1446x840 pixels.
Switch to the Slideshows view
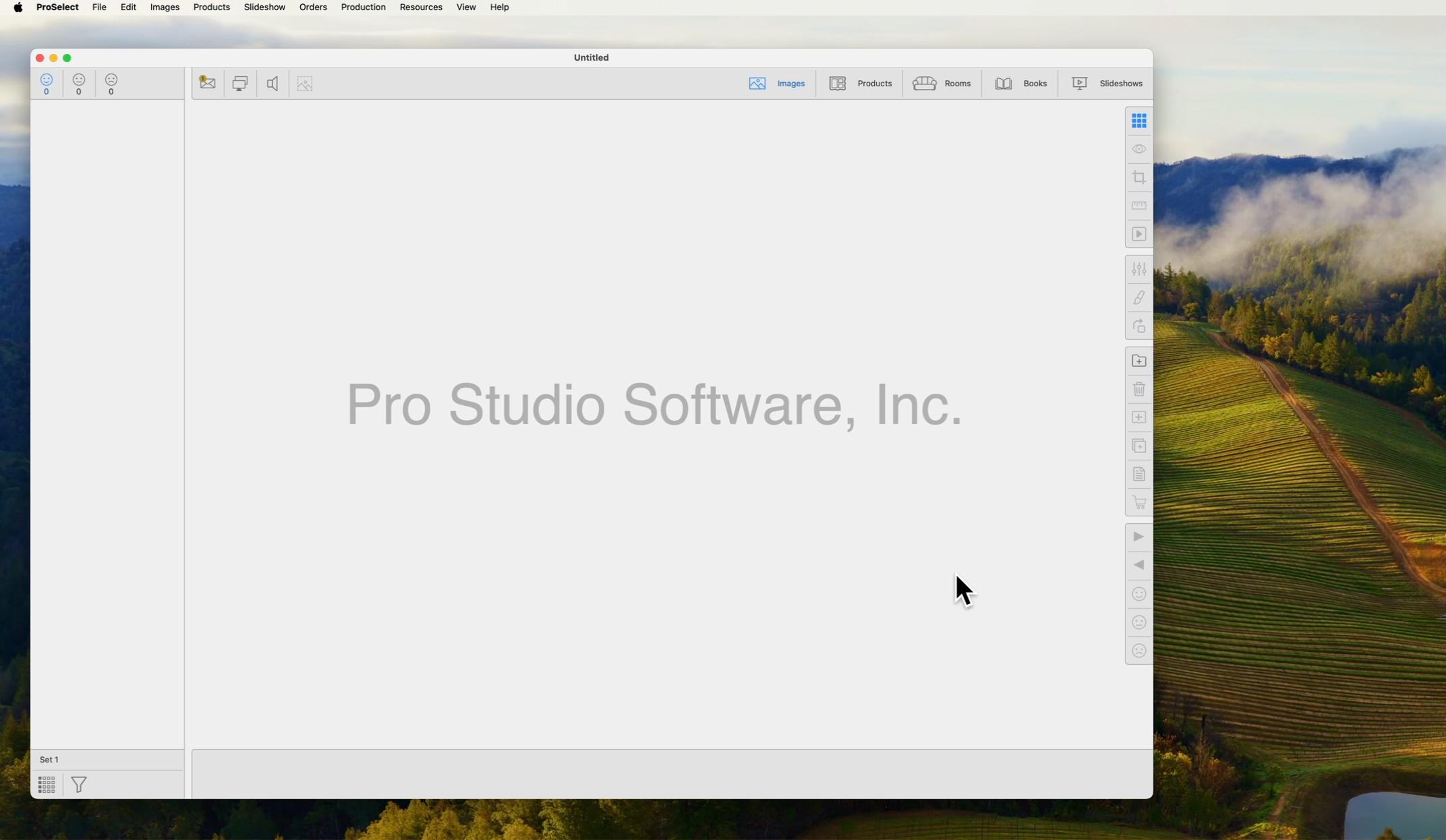point(1106,83)
